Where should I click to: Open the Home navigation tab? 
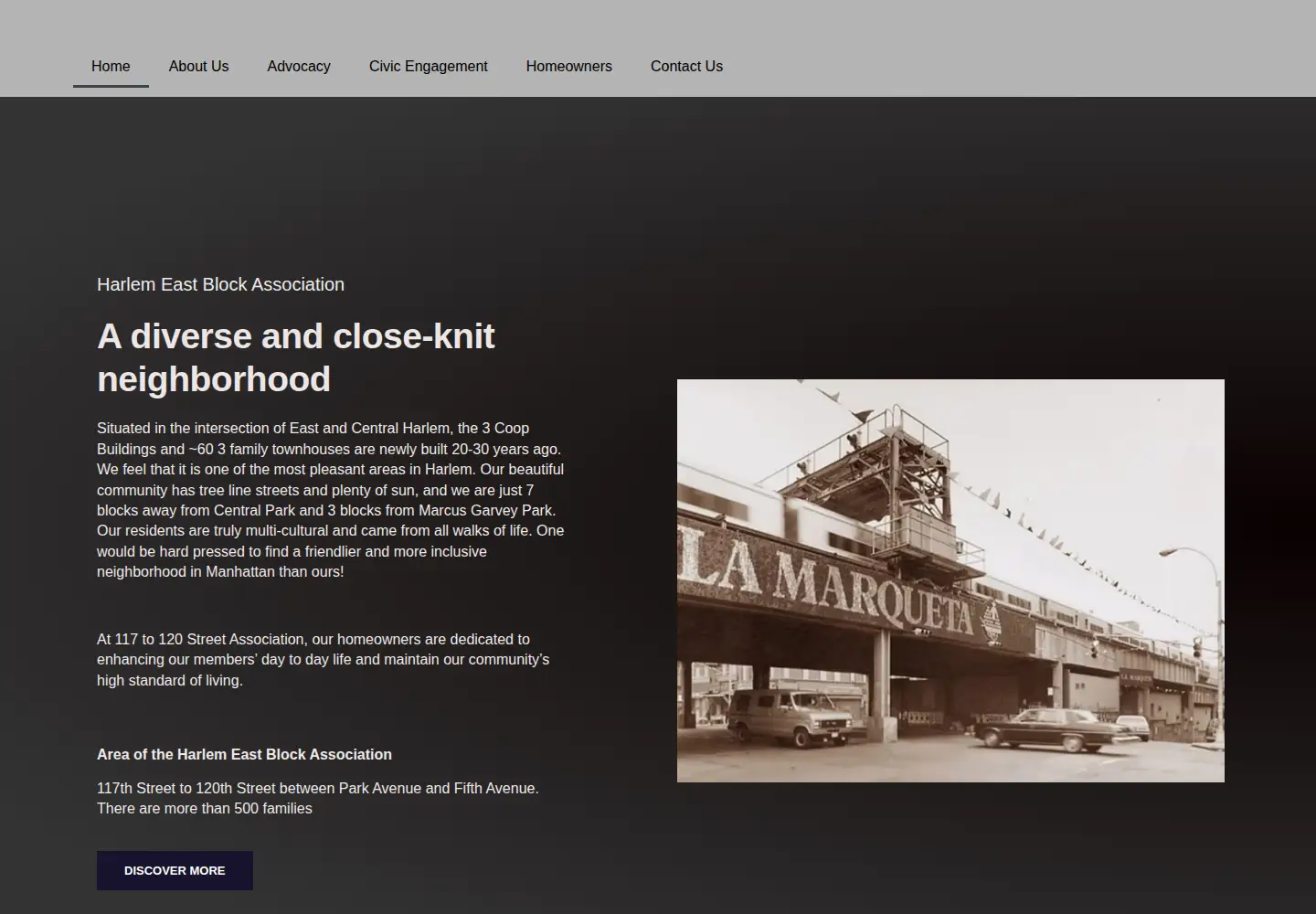[111, 67]
